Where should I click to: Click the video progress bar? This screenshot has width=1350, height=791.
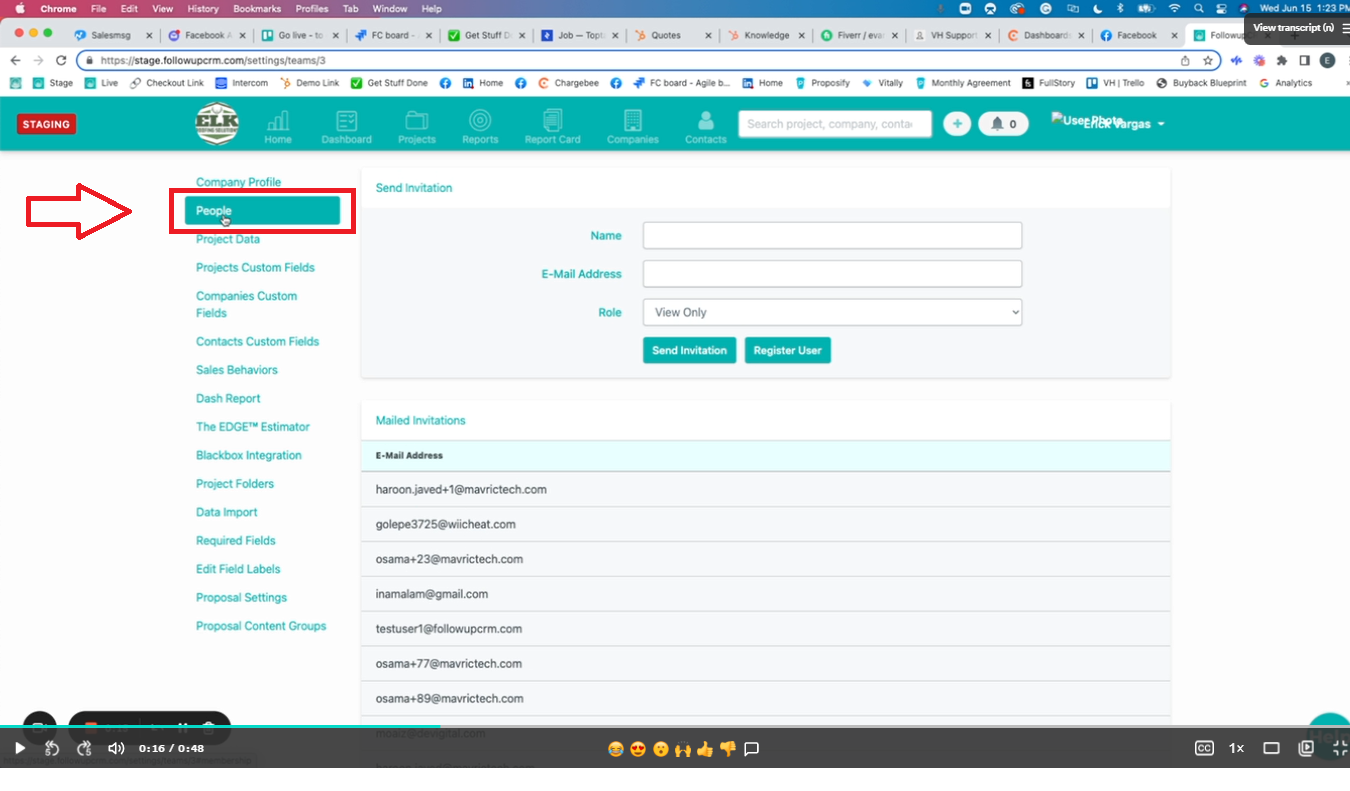pyautogui.click(x=675, y=726)
